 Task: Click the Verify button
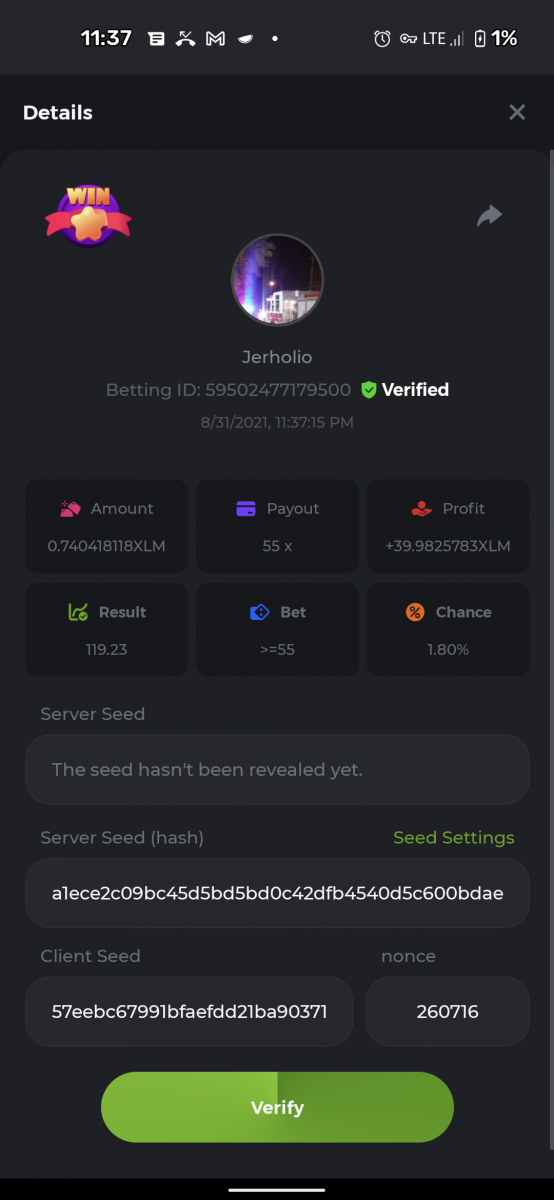coord(277,1107)
